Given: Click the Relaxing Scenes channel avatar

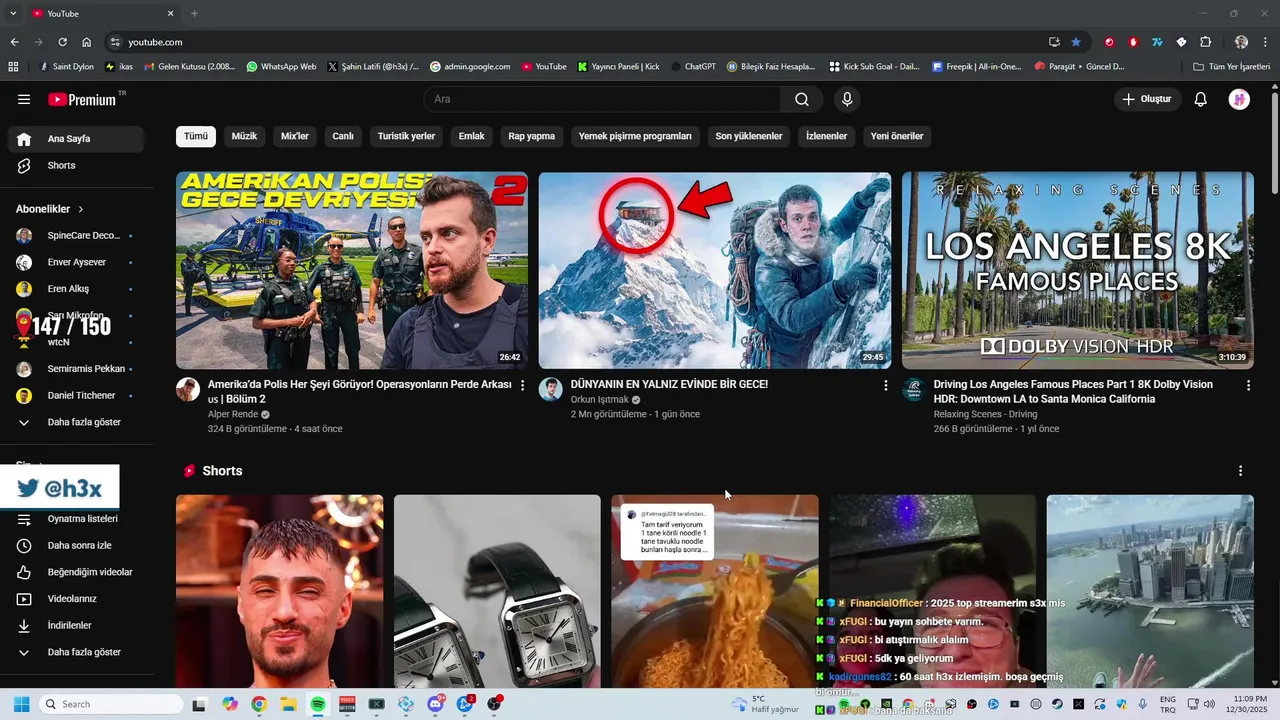Looking at the screenshot, I should [913, 389].
